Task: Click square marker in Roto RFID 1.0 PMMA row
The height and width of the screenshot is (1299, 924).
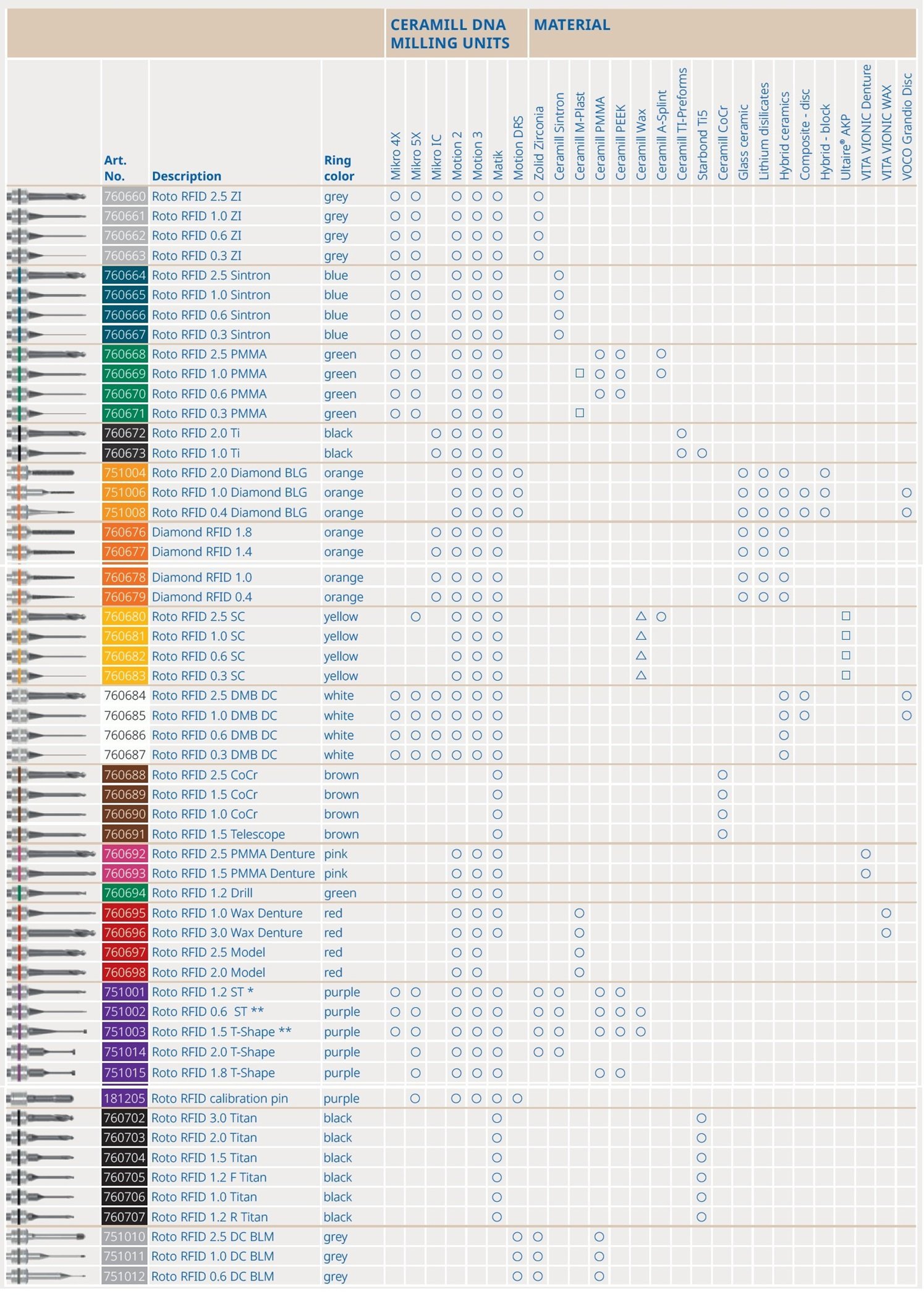Action: [579, 373]
